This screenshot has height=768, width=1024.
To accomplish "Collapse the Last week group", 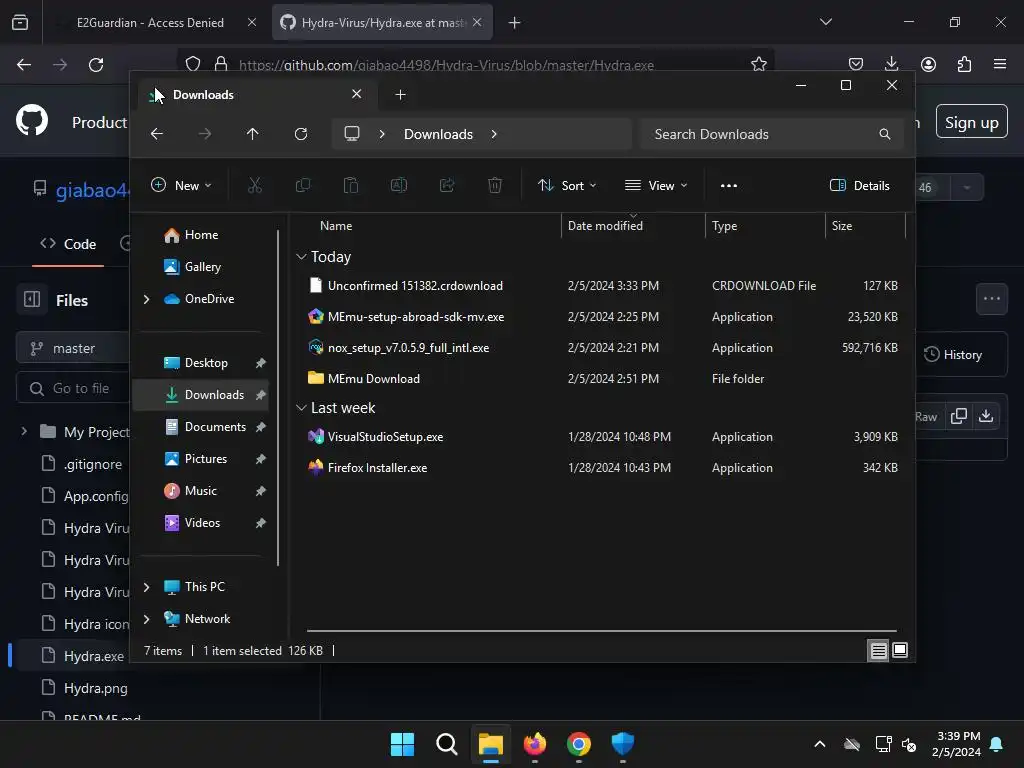I will (x=301, y=408).
